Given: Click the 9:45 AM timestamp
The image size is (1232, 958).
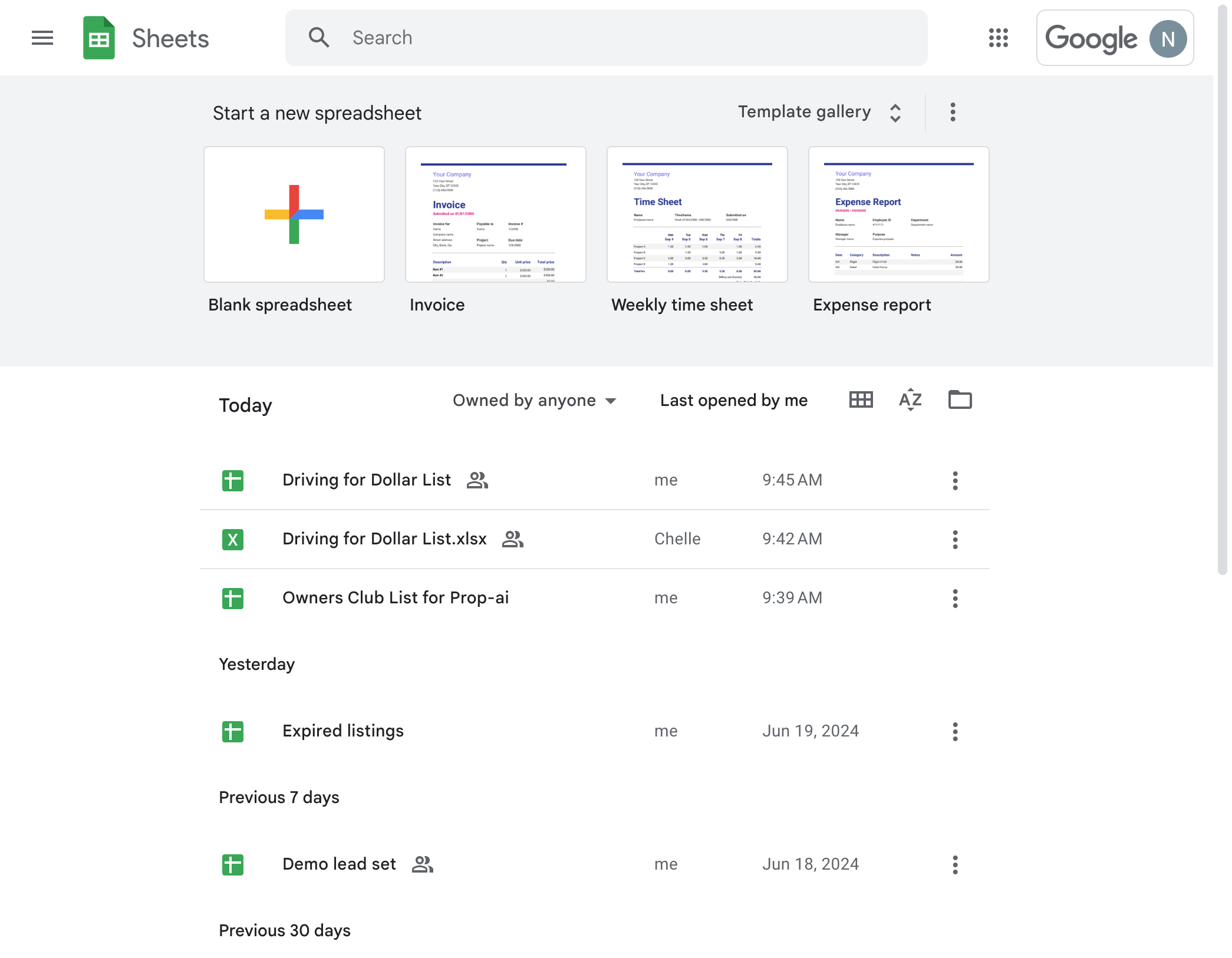Looking at the screenshot, I should (792, 480).
